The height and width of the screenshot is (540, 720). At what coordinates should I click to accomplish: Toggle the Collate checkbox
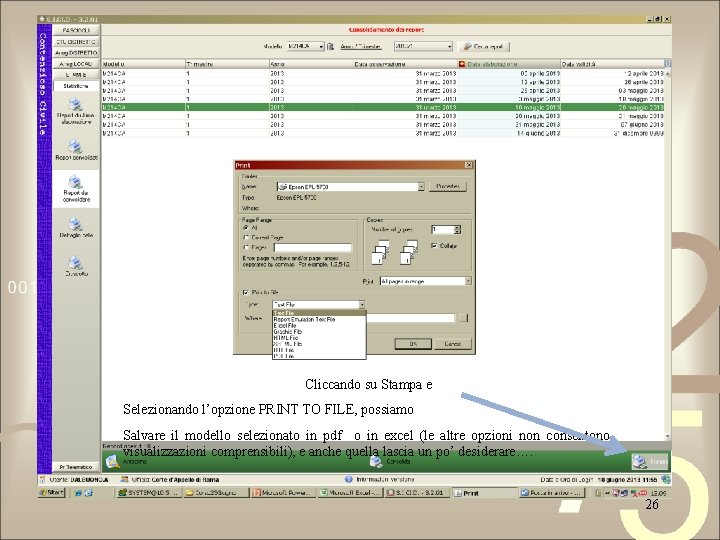pos(434,246)
